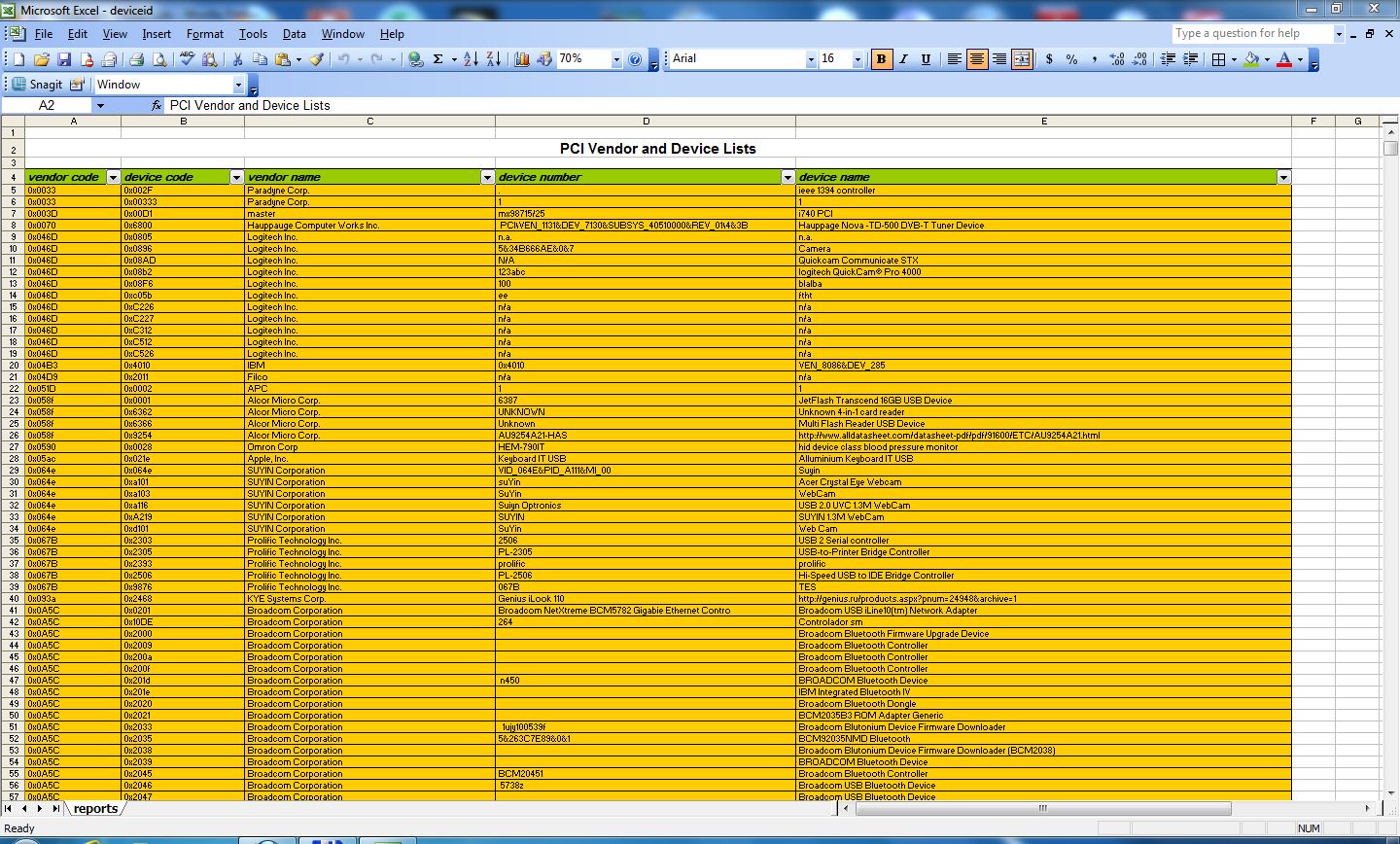Expand the device code column filter
The width and height of the screenshot is (1400, 844).
[236, 177]
